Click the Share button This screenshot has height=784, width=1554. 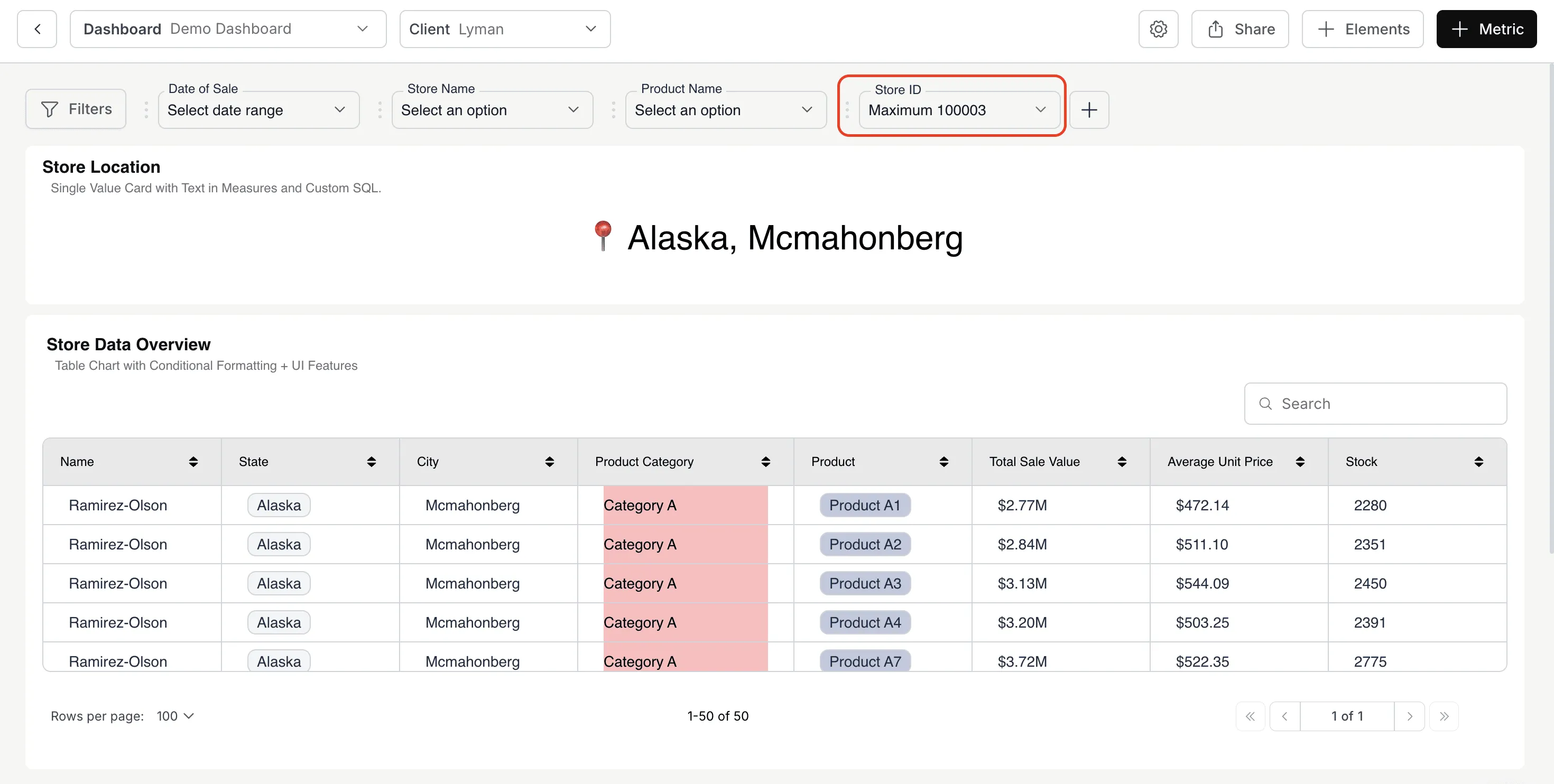pyautogui.click(x=1239, y=29)
